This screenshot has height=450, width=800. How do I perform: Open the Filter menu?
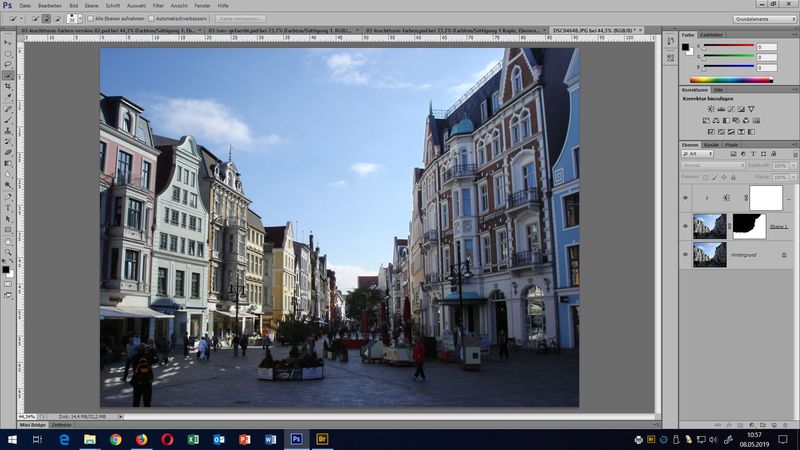click(x=157, y=6)
